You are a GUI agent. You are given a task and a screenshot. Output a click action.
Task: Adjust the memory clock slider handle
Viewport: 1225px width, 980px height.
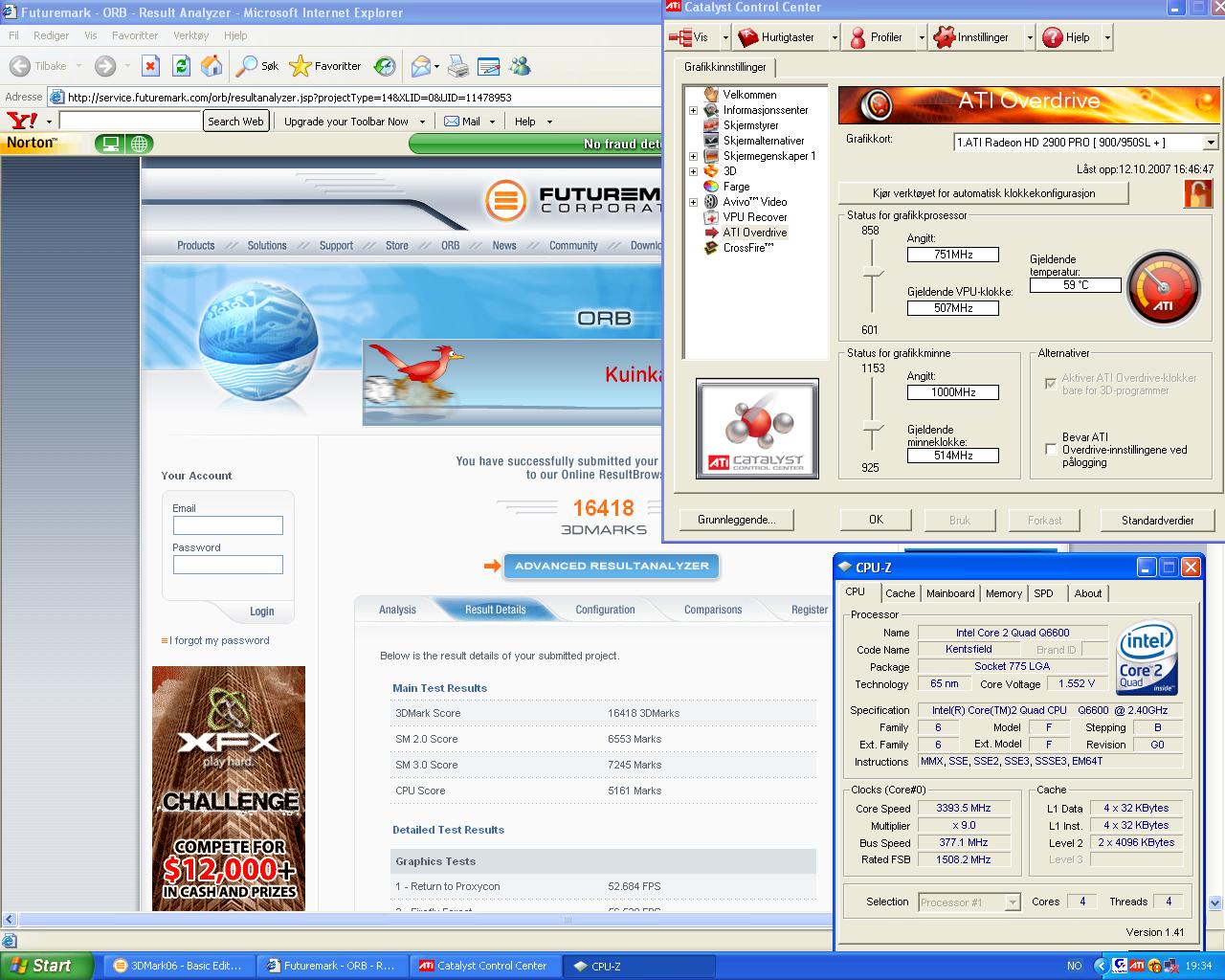click(x=872, y=426)
